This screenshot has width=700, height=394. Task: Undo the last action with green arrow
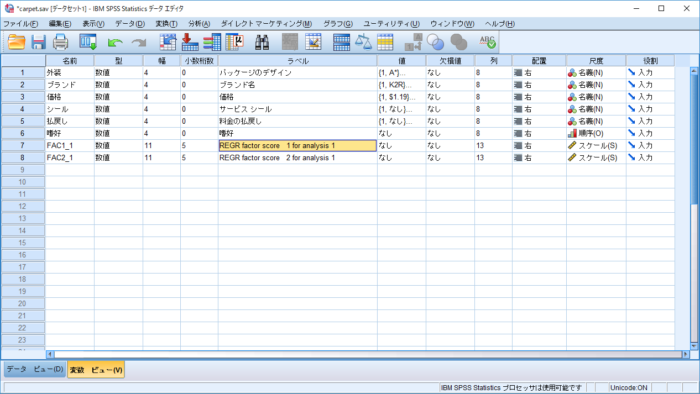pyautogui.click(x=115, y=42)
